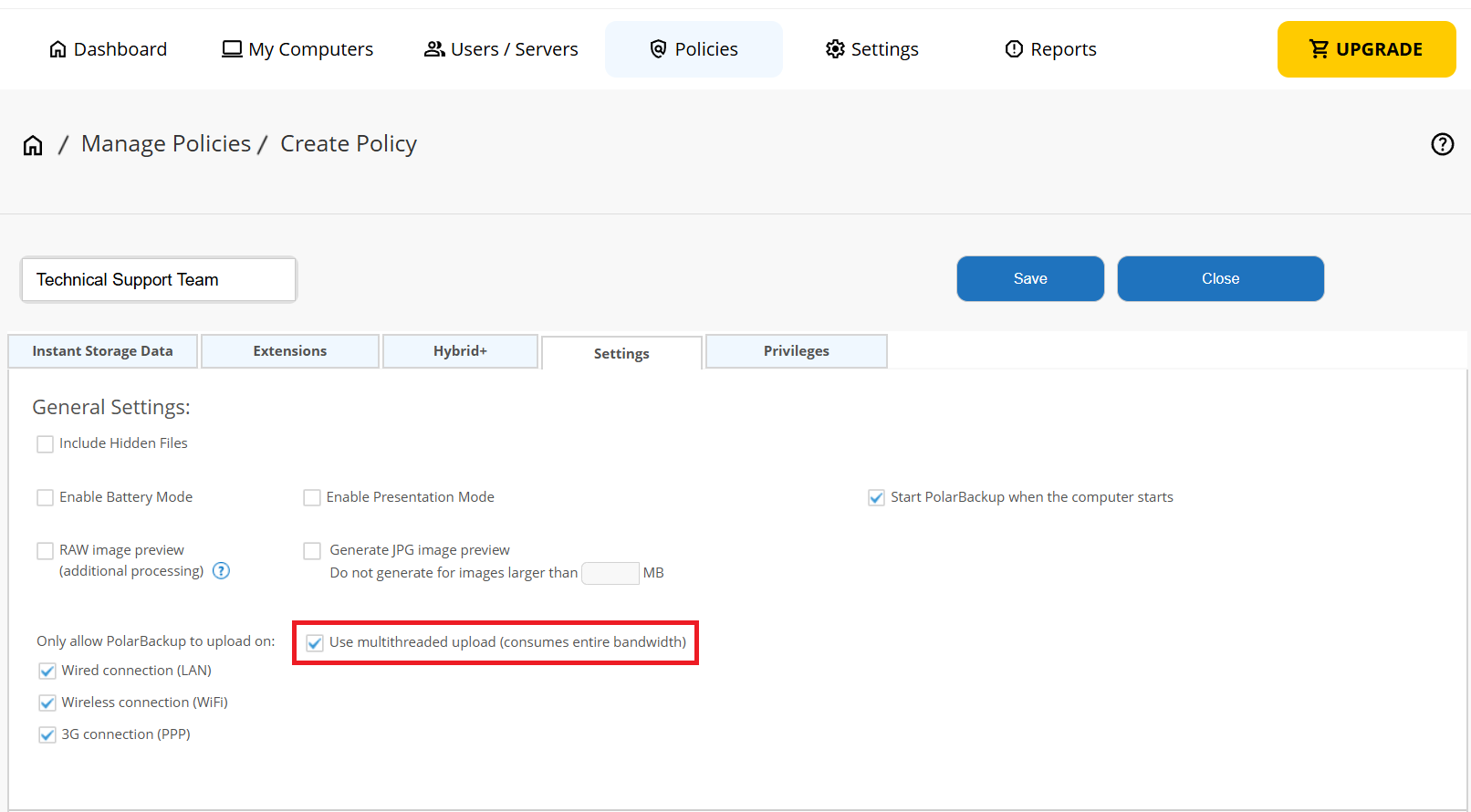The image size is (1471, 812).
Task: Uncheck 3G connection (PPP)
Action: tap(47, 735)
